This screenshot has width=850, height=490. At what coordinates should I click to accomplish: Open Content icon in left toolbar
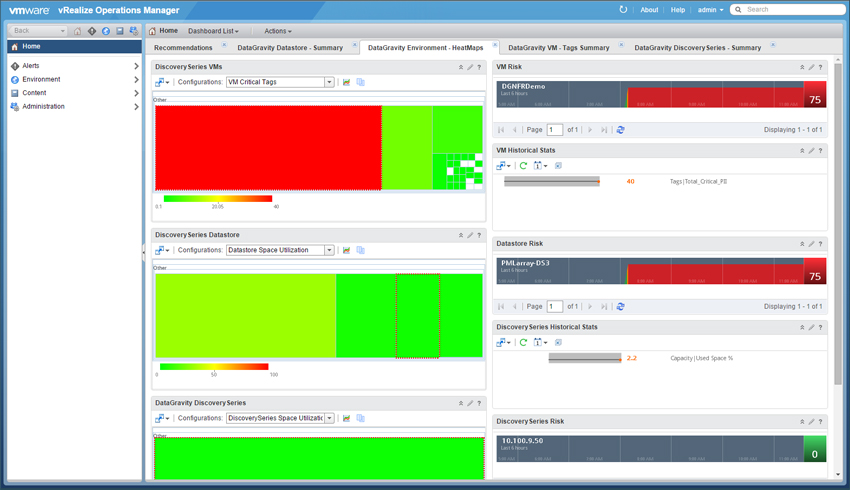point(120,31)
